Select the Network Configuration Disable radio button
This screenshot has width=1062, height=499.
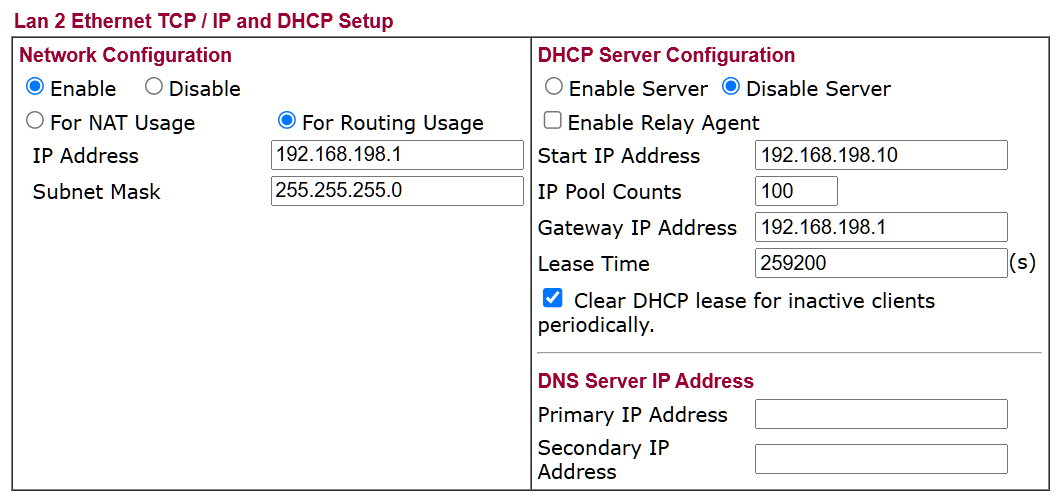[154, 88]
